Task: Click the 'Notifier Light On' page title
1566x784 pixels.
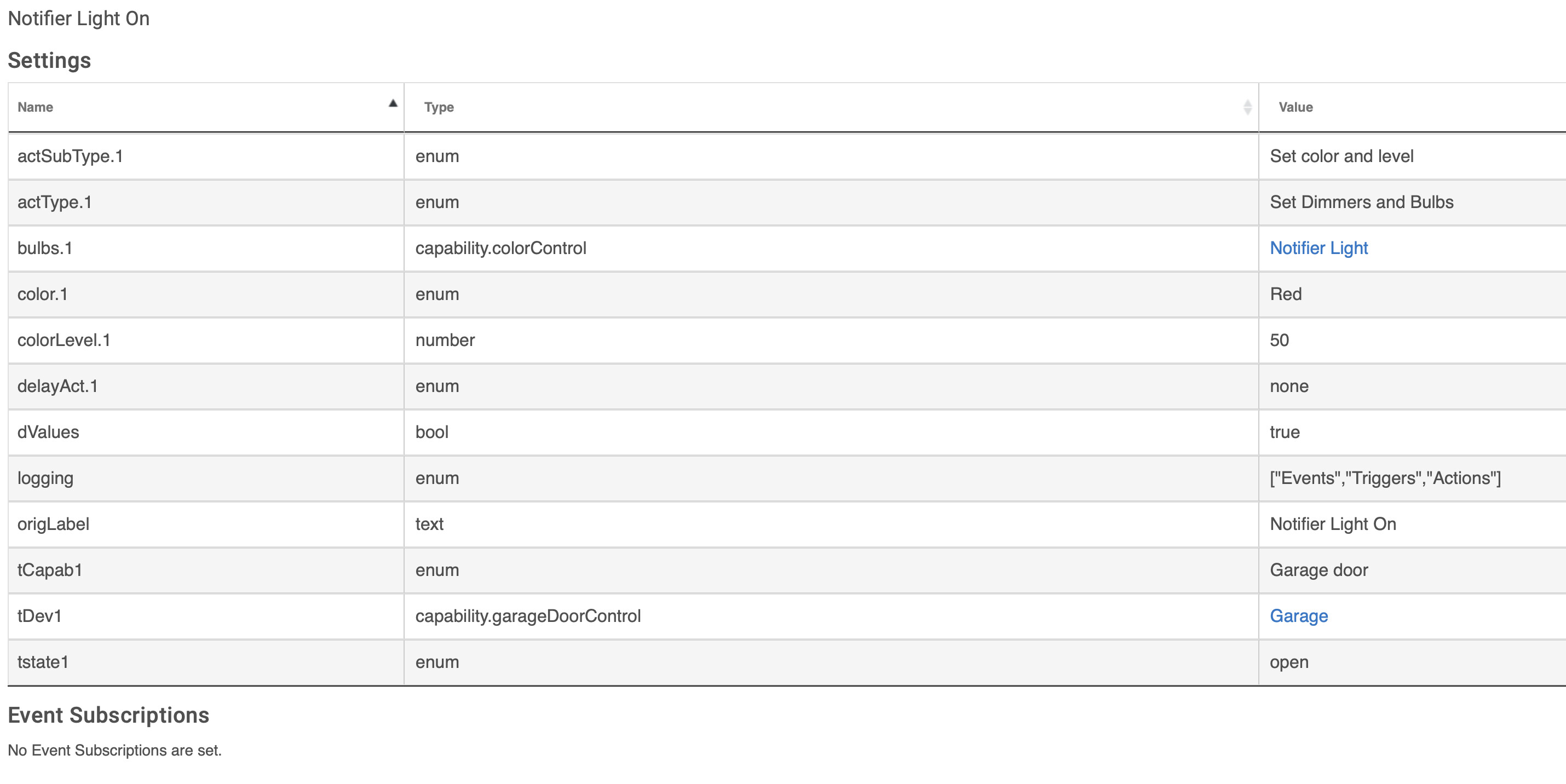Action: pyautogui.click(x=78, y=18)
